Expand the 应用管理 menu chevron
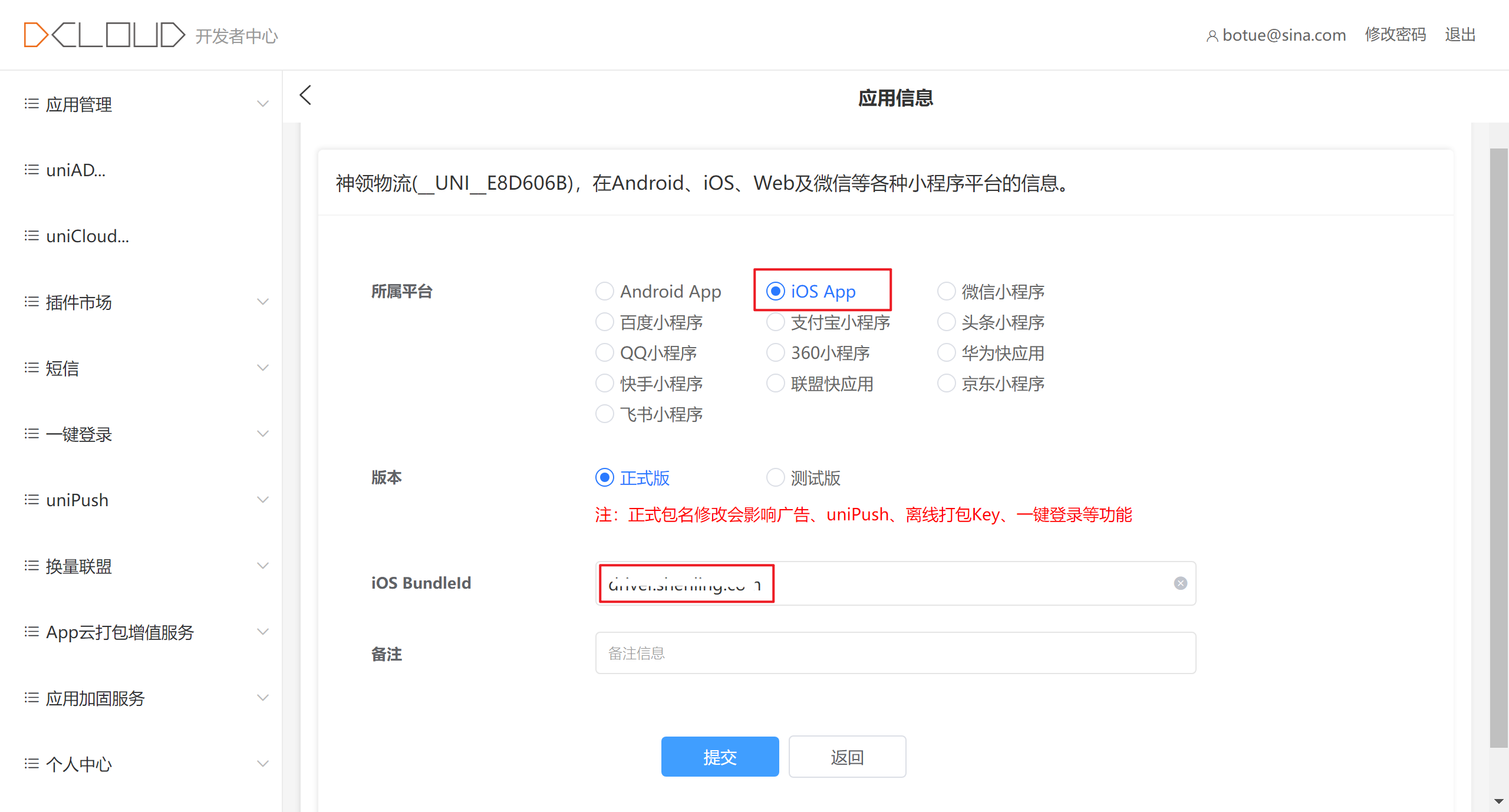Image resolution: width=1509 pixels, height=812 pixels. [x=263, y=104]
